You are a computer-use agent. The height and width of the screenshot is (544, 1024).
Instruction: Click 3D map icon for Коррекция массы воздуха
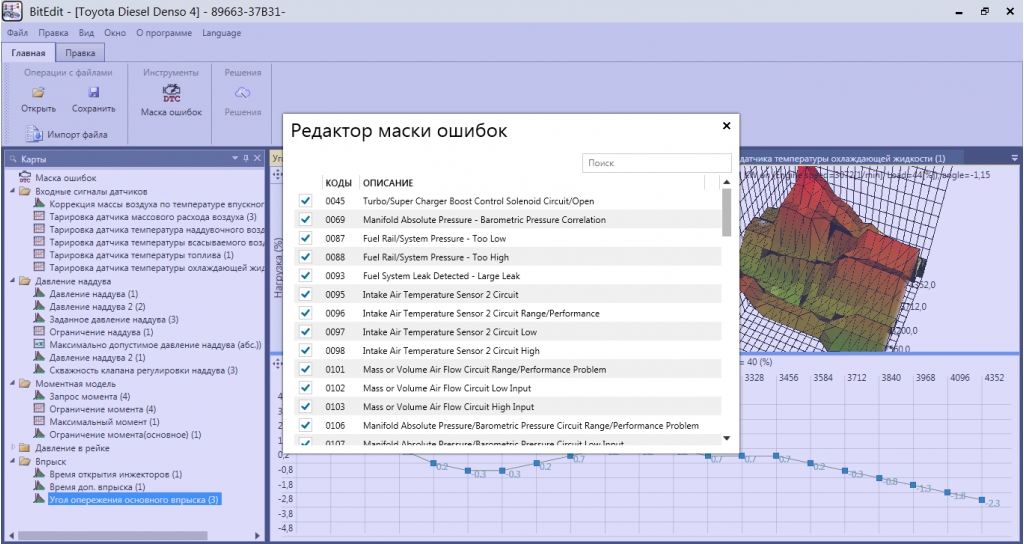click(39, 204)
